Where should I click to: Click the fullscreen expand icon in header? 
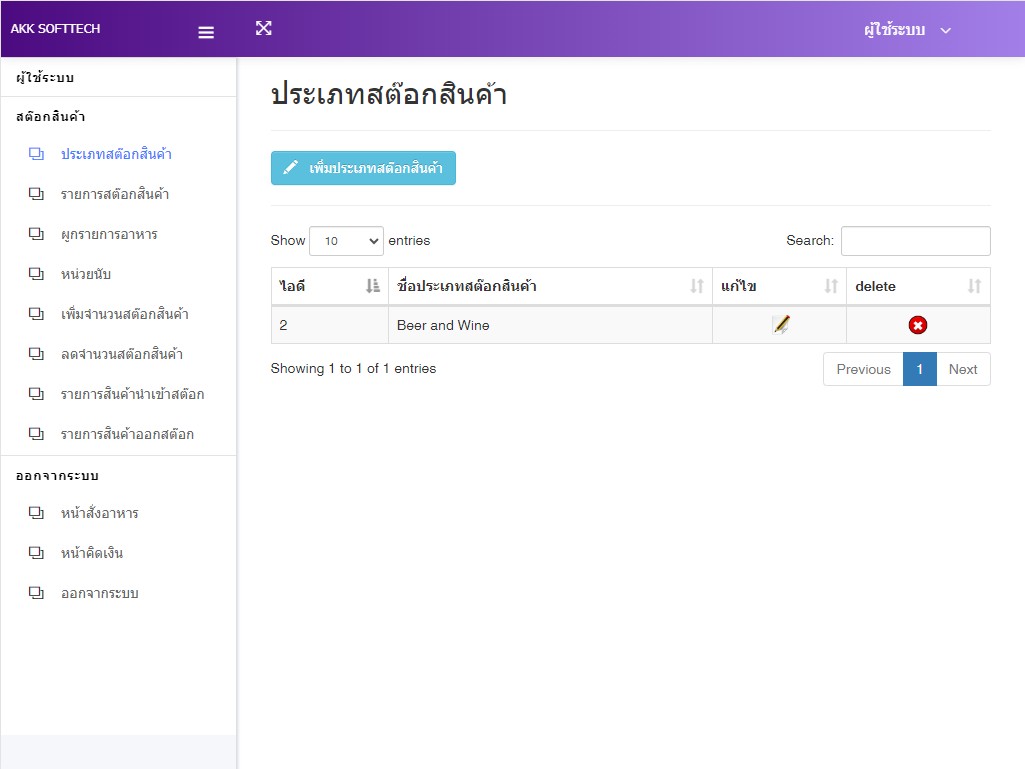coord(263,28)
